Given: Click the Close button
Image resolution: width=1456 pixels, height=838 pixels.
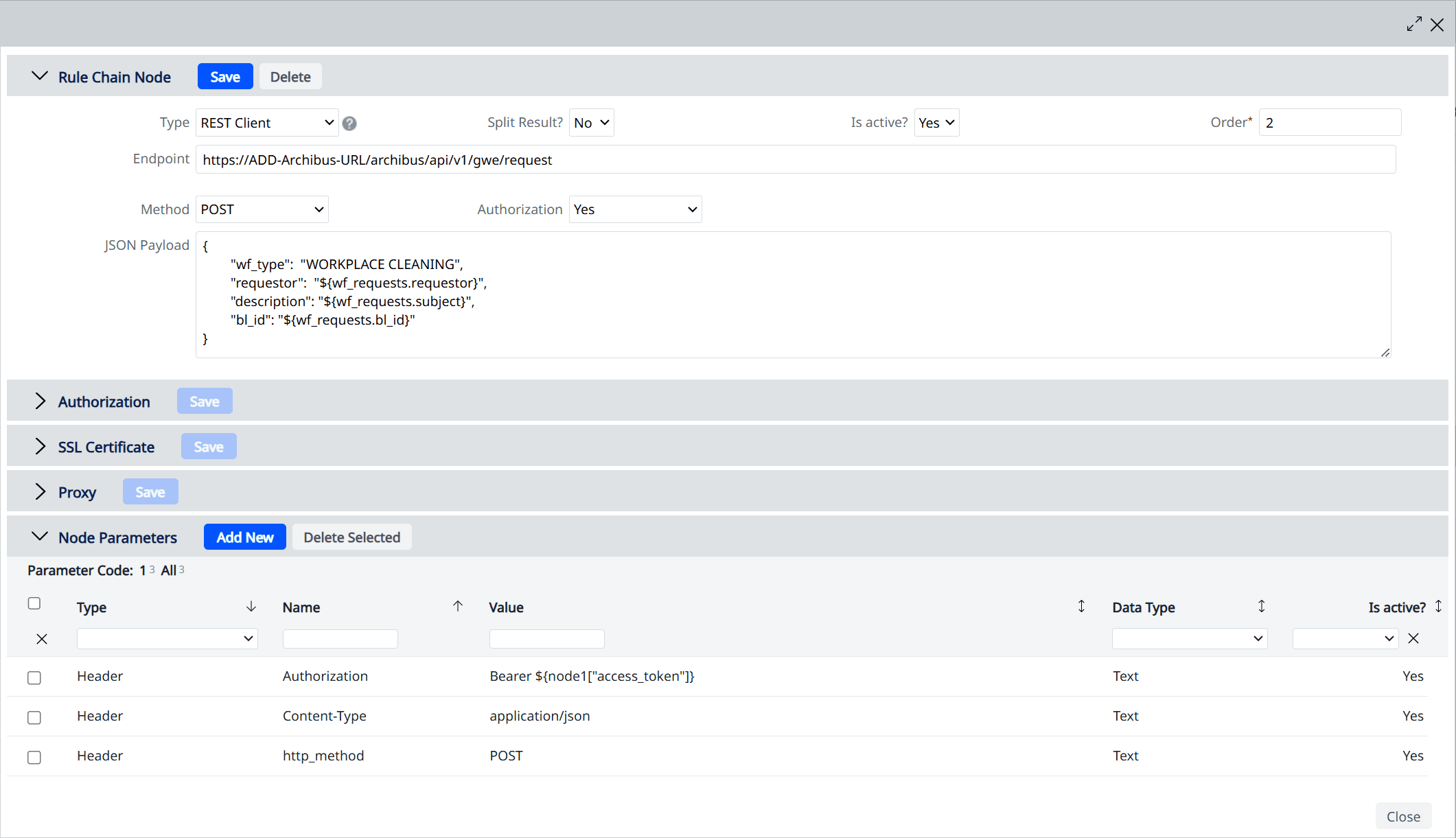Looking at the screenshot, I should [x=1403, y=816].
